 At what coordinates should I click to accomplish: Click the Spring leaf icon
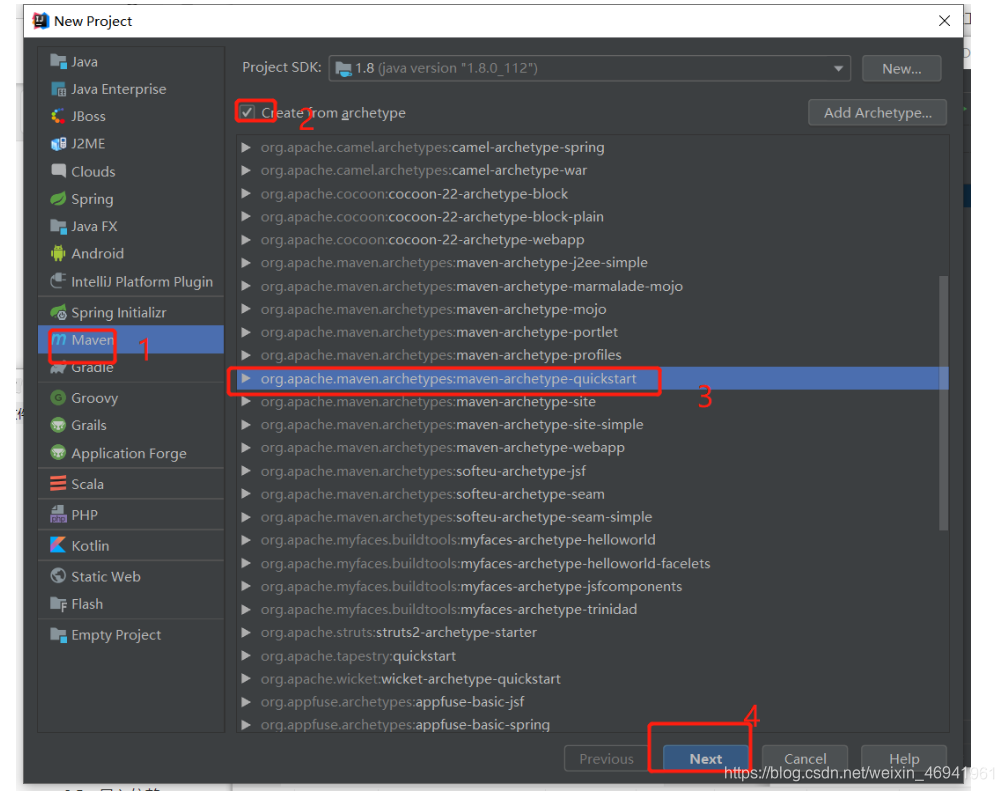coord(58,198)
